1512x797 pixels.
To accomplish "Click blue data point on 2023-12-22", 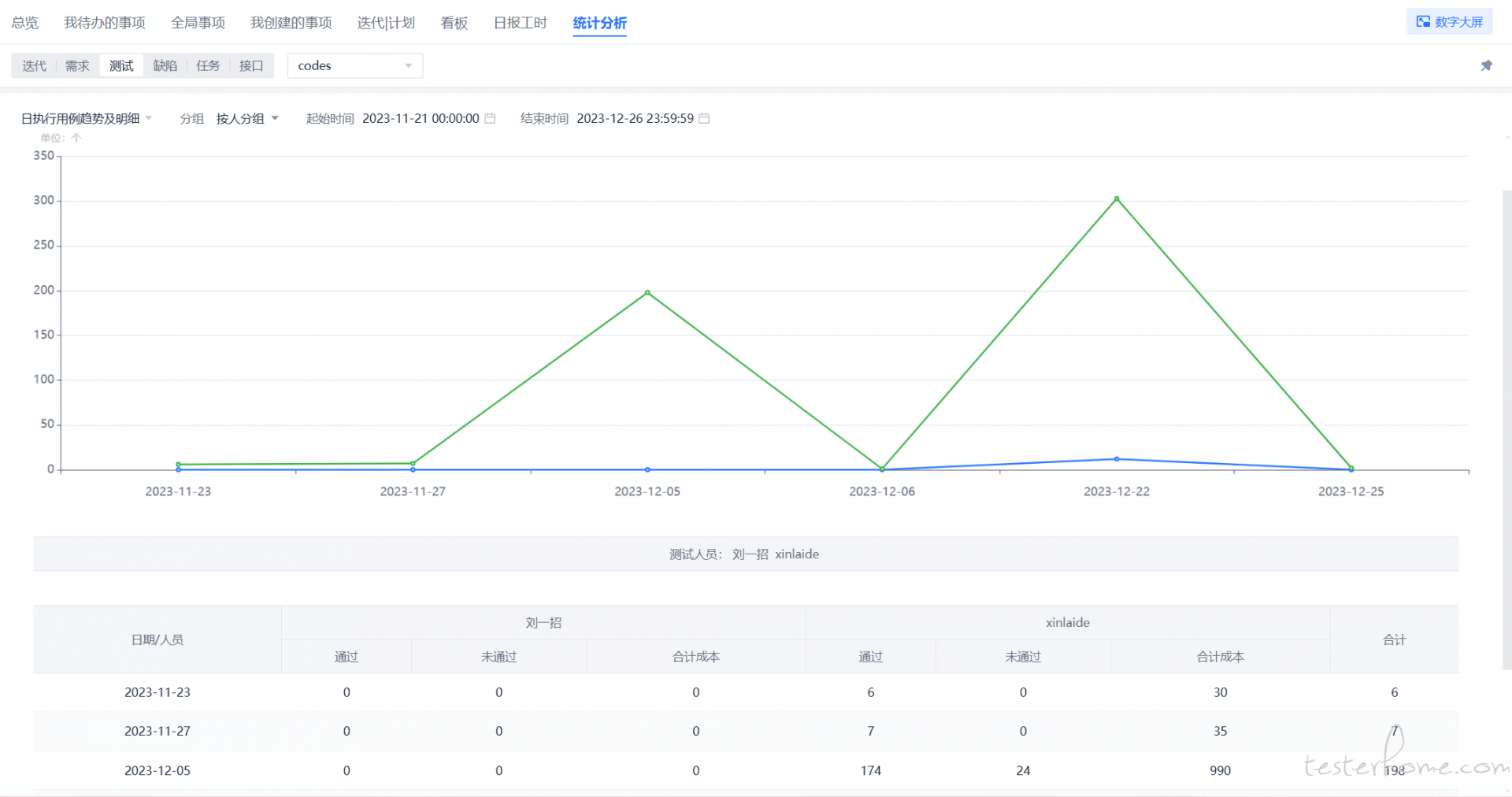I will point(1116,458).
